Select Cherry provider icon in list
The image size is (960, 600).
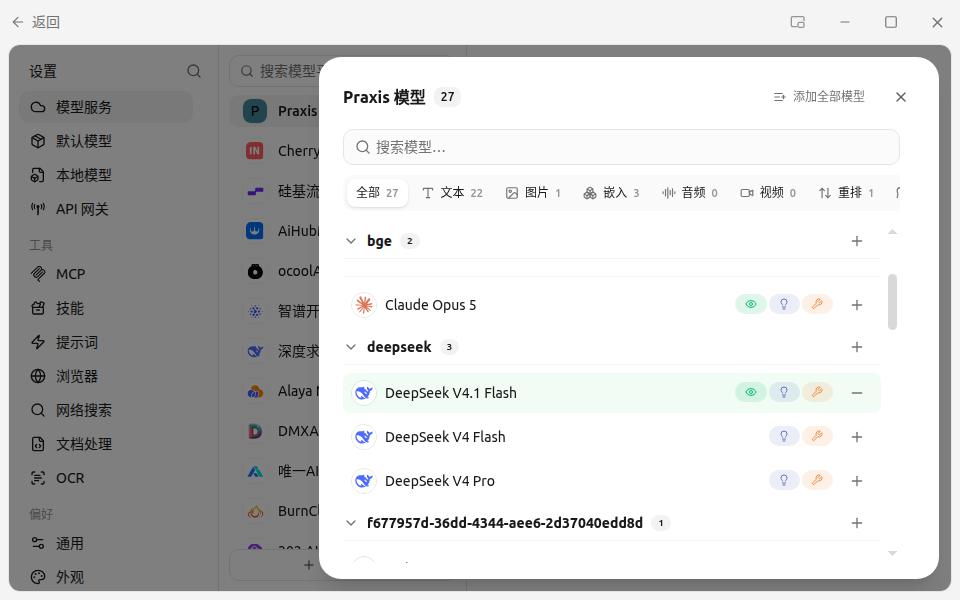(255, 151)
